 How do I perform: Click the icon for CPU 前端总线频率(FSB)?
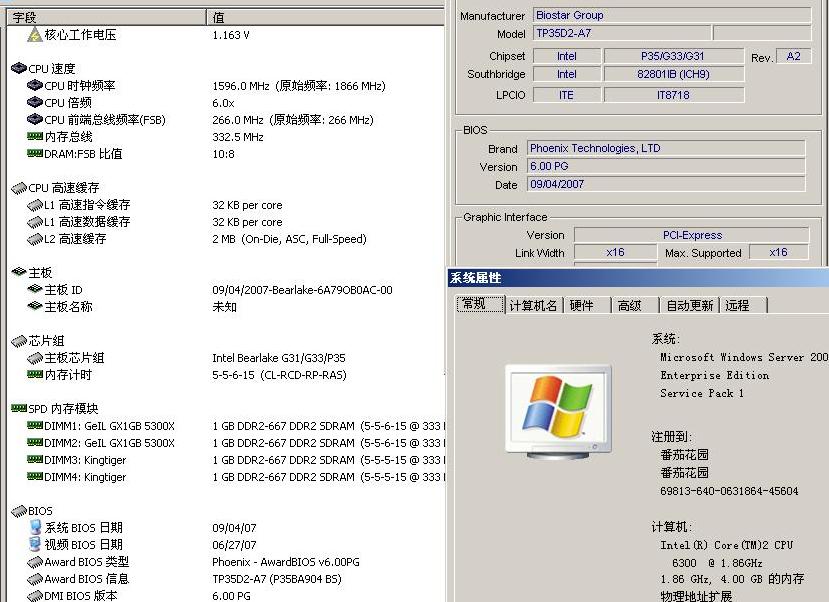pyautogui.click(x=35, y=119)
